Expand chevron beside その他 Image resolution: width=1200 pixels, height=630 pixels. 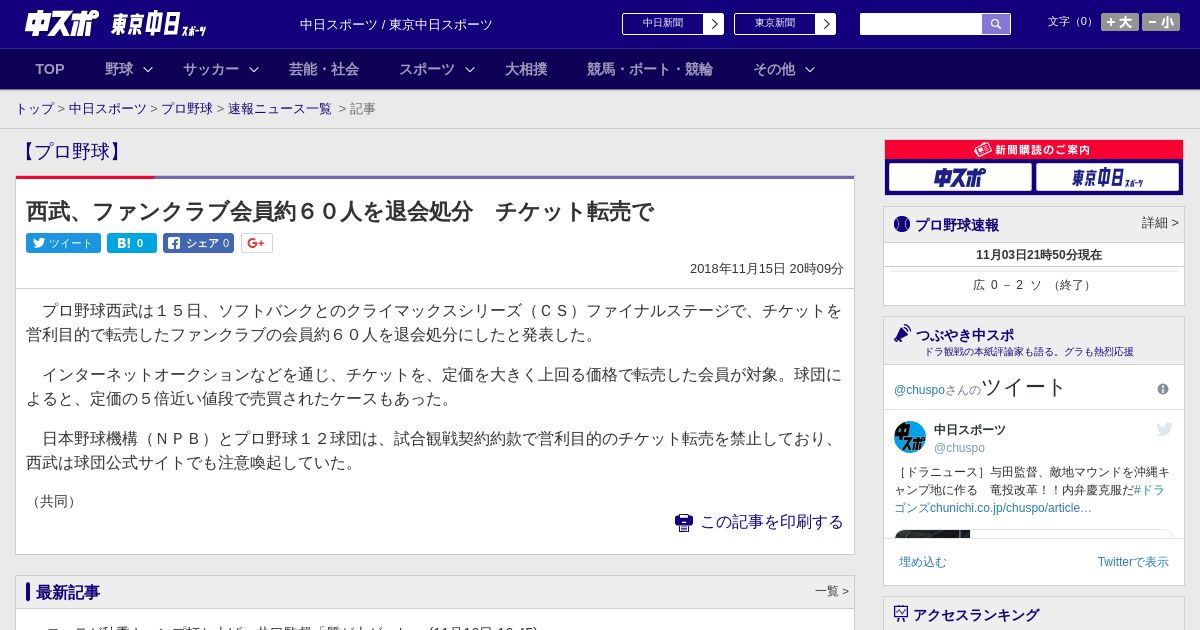pos(810,69)
